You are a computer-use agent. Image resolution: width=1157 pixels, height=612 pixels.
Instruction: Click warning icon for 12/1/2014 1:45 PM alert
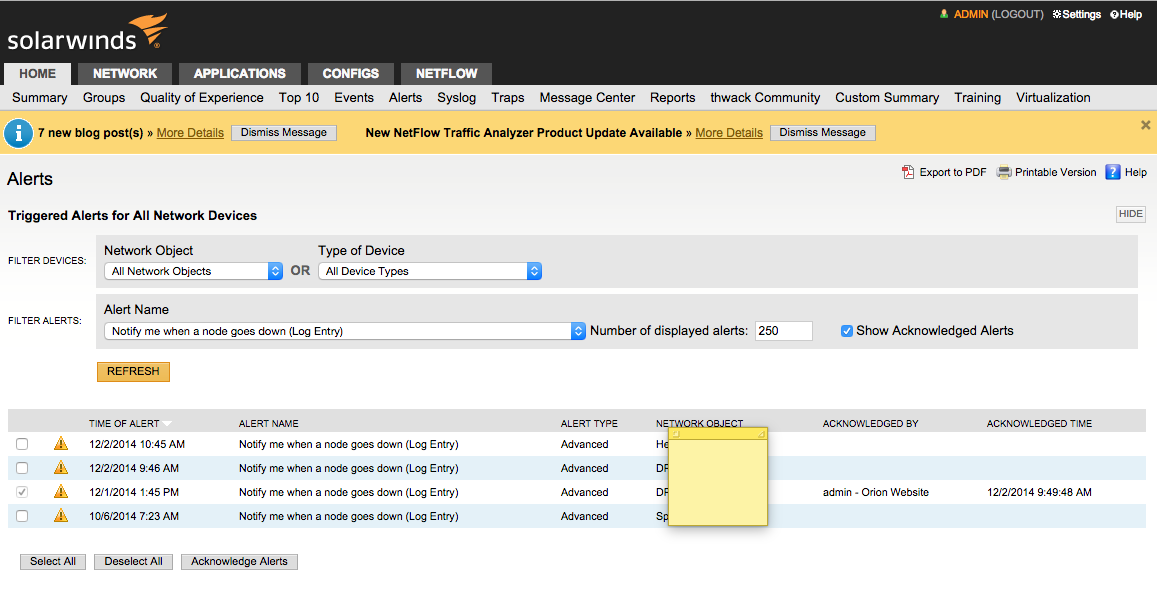tap(61, 492)
